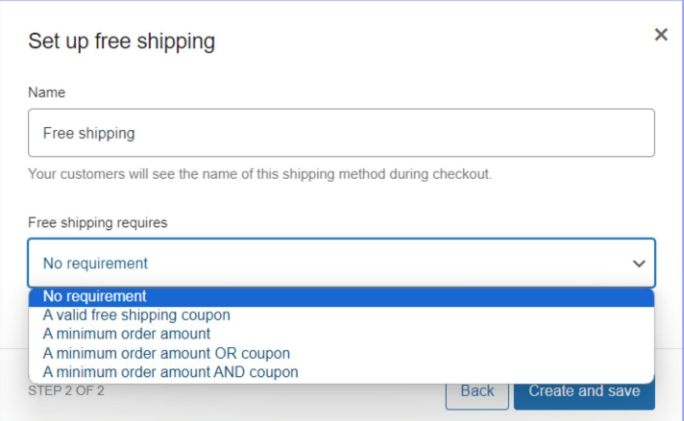This screenshot has width=684, height=421.
Task: Click the Name field label
Action: (46, 92)
